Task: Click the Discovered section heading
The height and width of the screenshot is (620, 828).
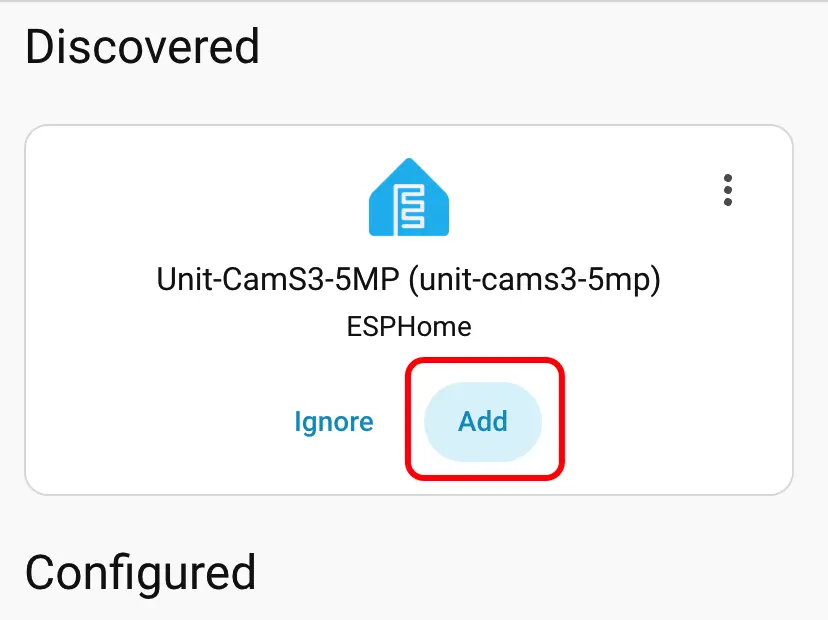Action: click(142, 47)
